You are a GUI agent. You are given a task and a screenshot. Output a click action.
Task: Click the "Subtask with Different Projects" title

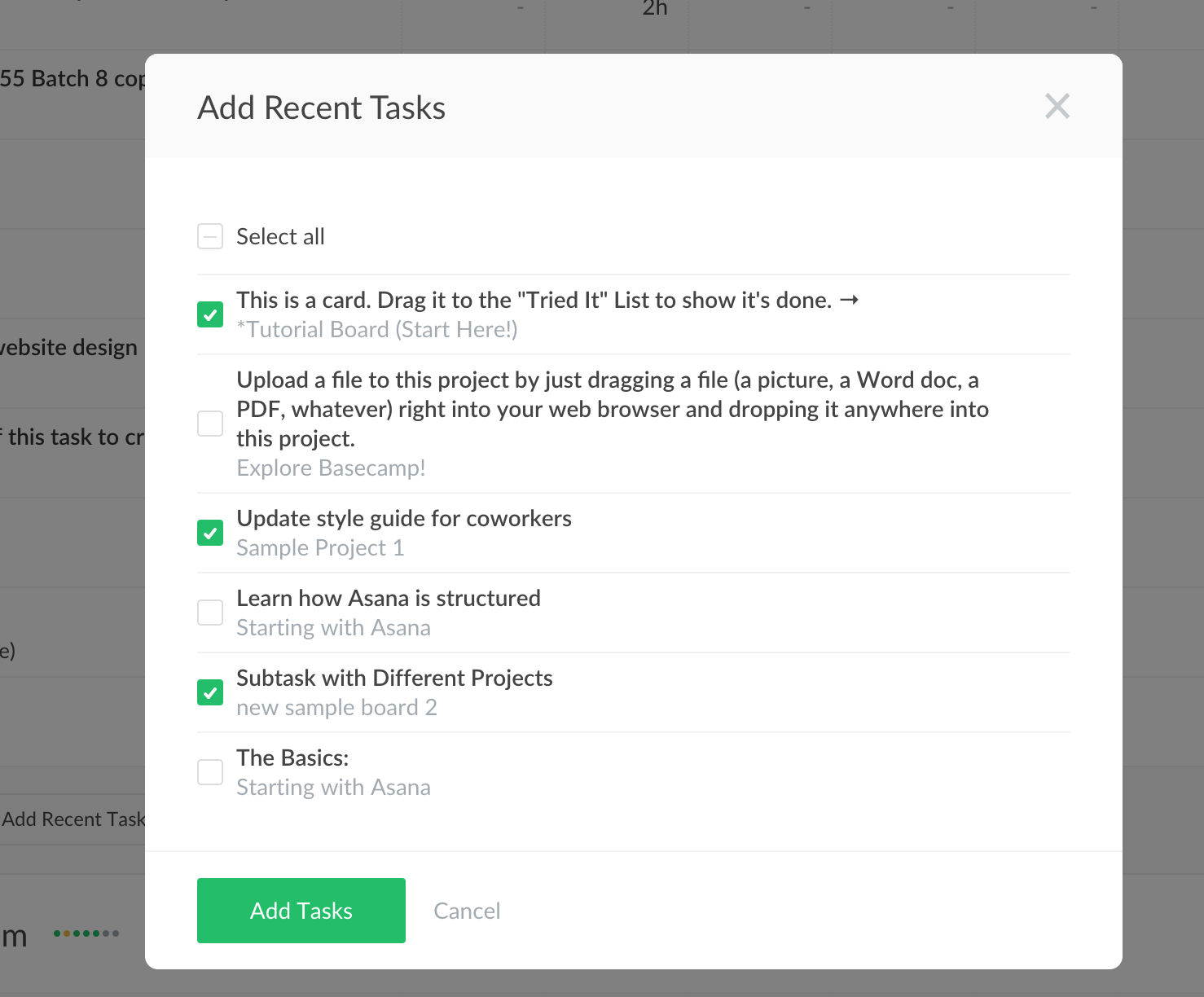(x=394, y=679)
